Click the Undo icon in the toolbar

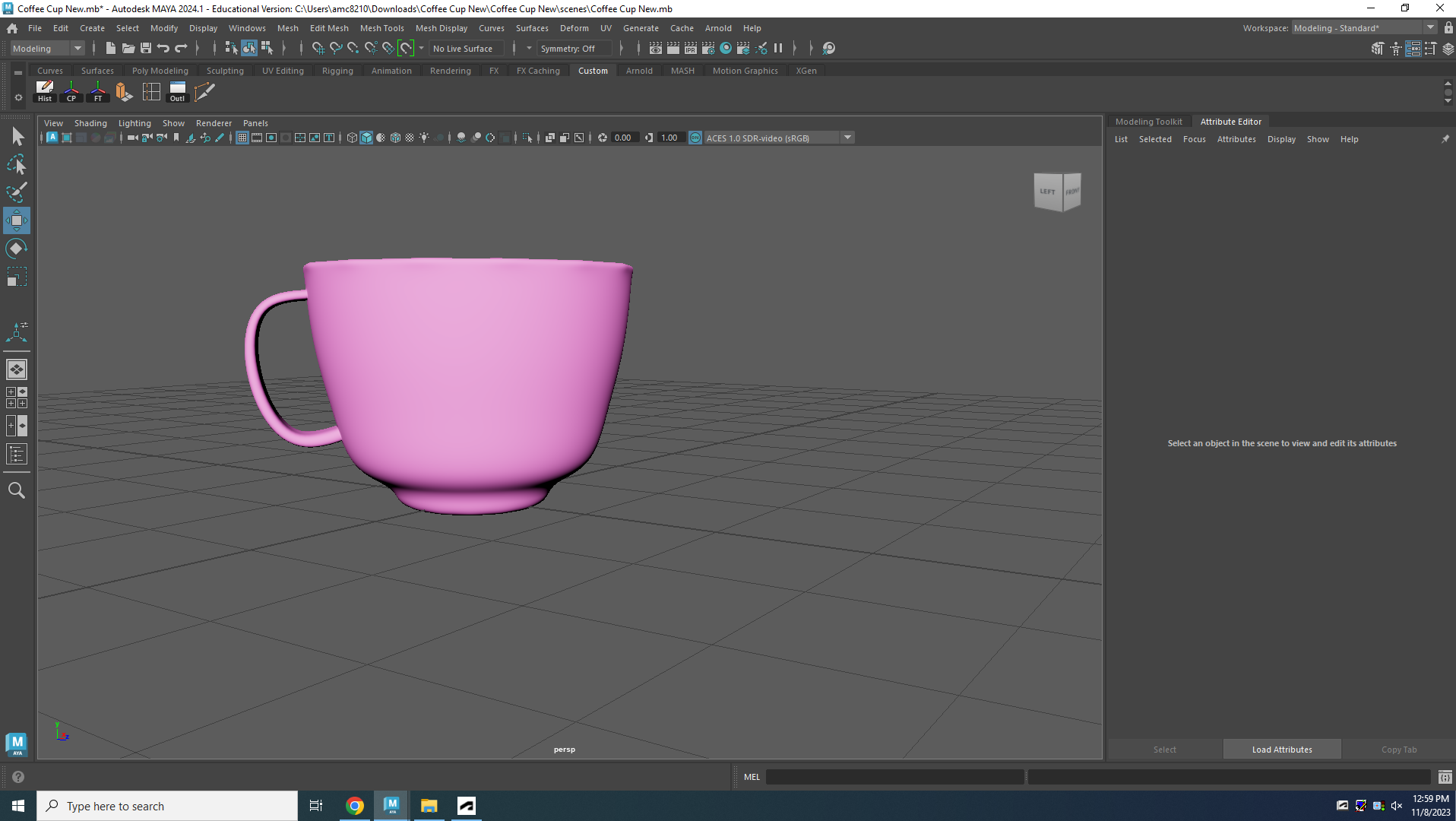[162, 48]
